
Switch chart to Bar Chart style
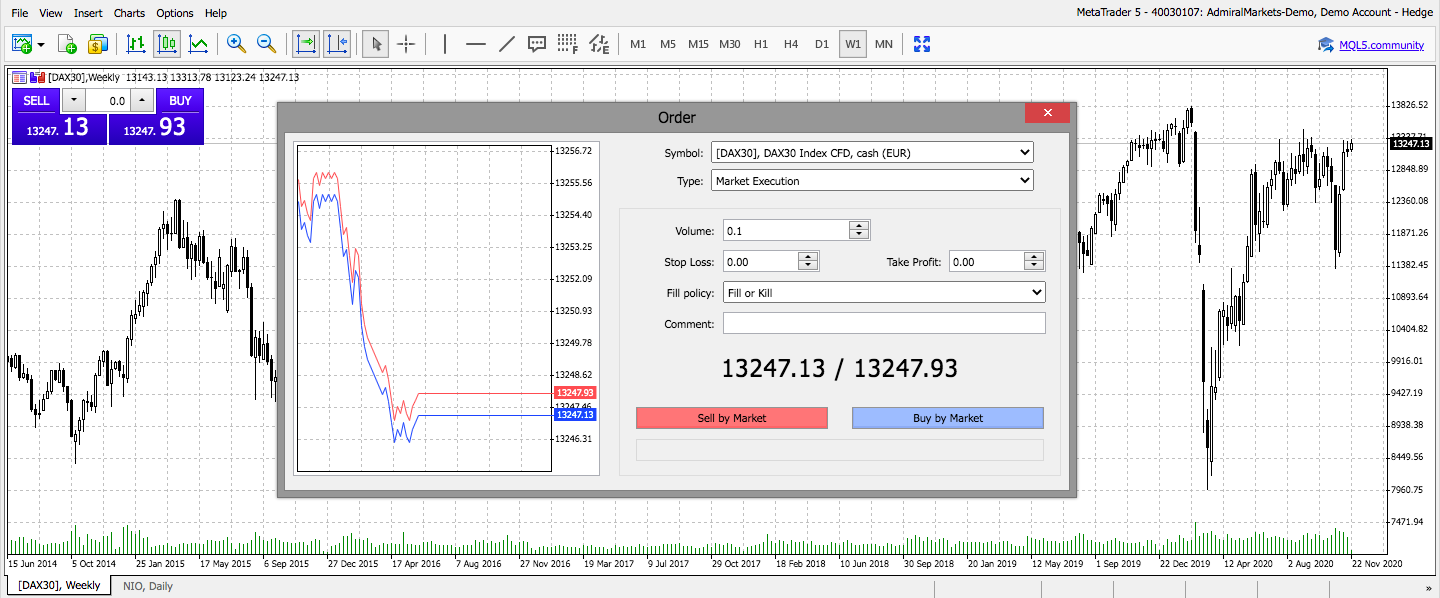click(x=136, y=44)
